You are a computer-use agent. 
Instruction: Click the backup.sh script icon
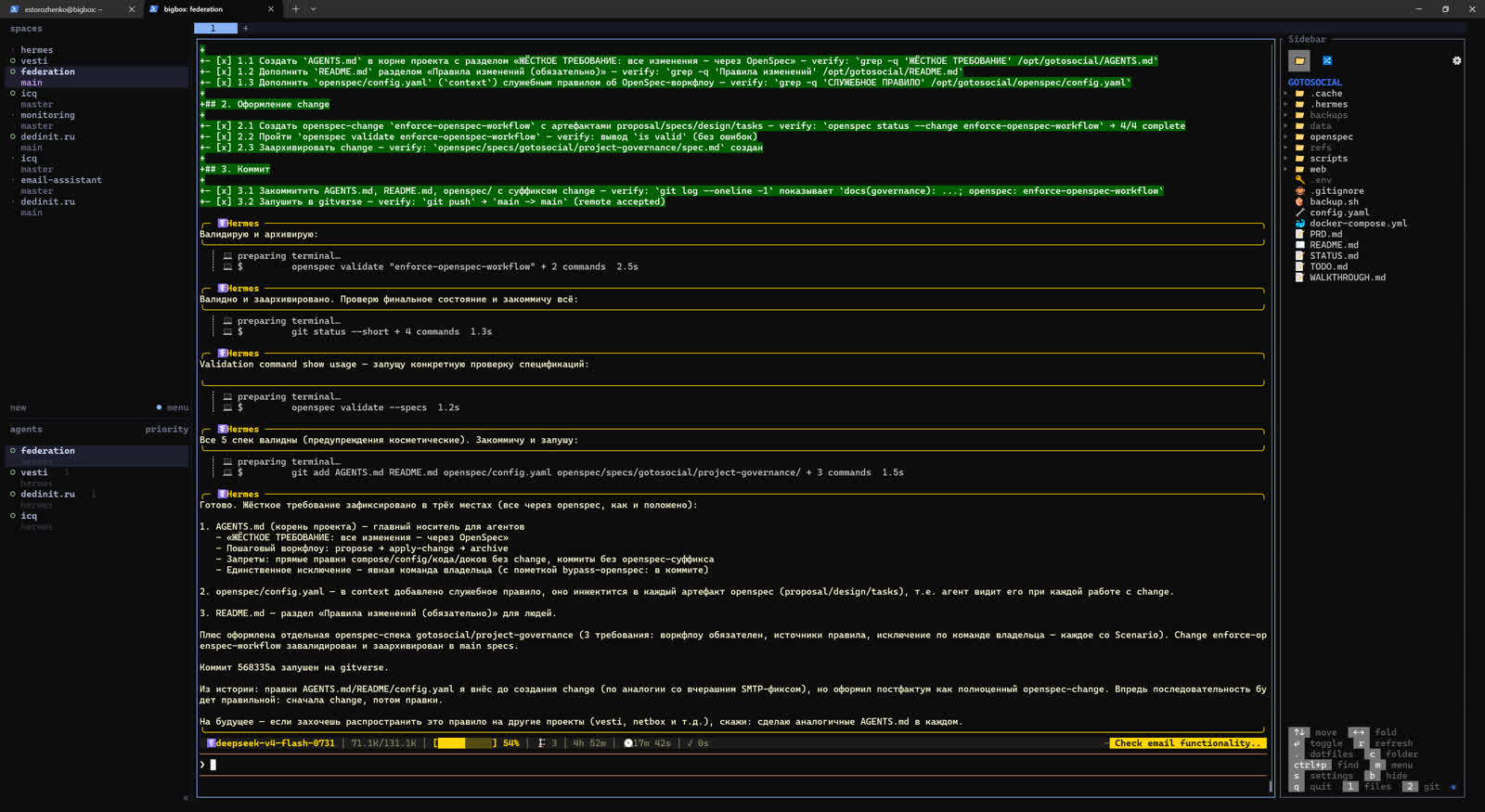pos(1299,201)
